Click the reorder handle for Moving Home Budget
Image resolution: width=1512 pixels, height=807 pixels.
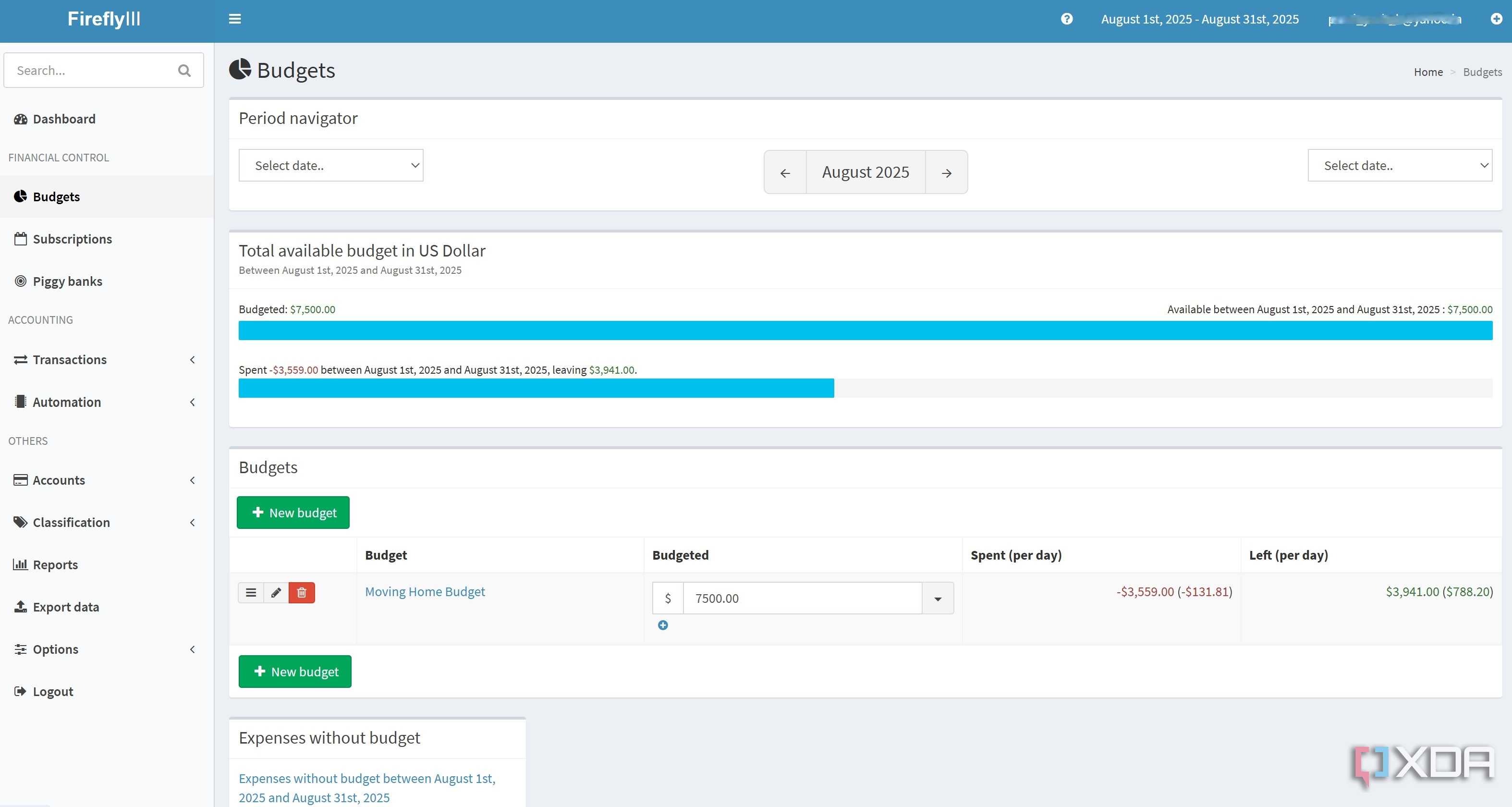251,593
